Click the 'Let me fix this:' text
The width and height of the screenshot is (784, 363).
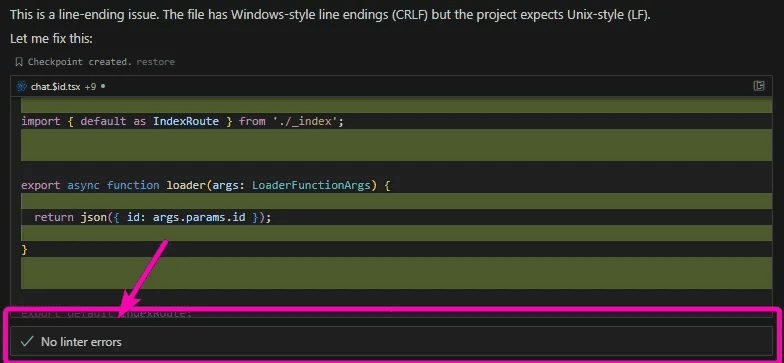(52, 38)
